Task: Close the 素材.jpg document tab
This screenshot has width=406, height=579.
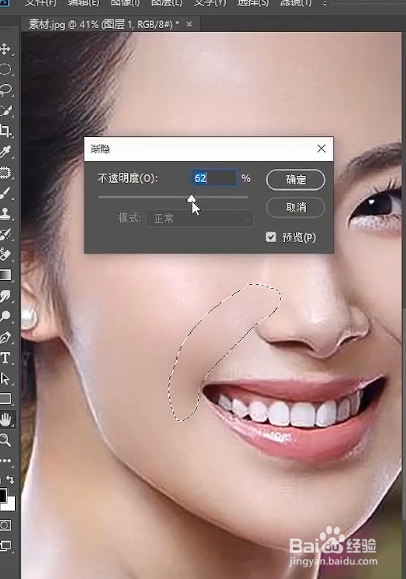Action: pyautogui.click(x=189, y=24)
